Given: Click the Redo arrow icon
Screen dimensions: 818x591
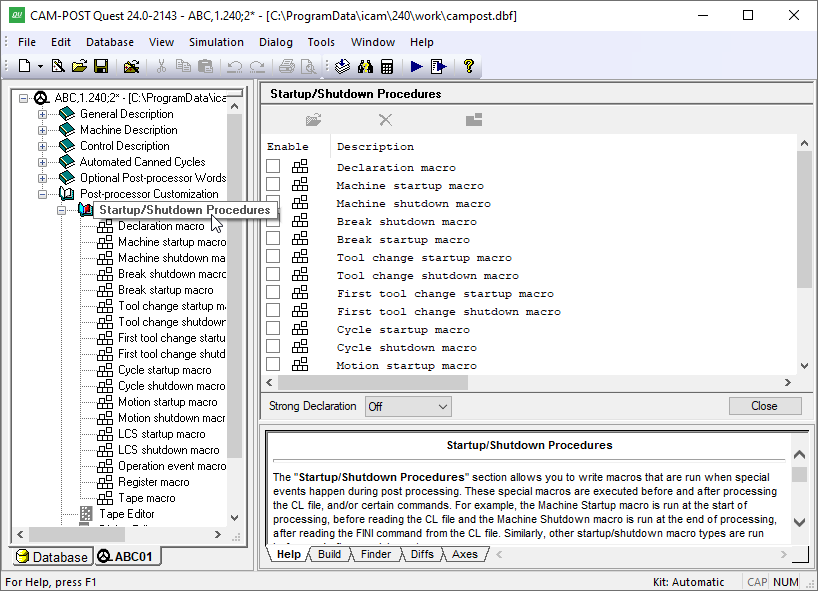Looking at the screenshot, I should pyautogui.click(x=257, y=66).
